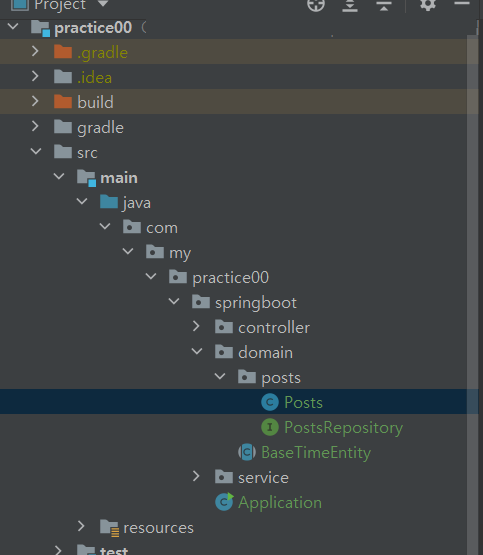
Task: Click the resources folder icon
Action: point(110,528)
